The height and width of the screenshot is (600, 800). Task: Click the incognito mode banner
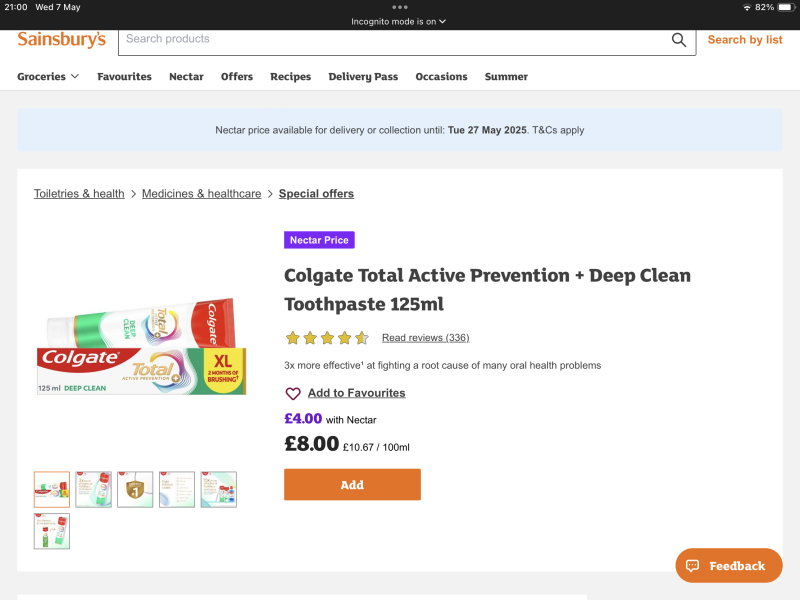point(399,20)
